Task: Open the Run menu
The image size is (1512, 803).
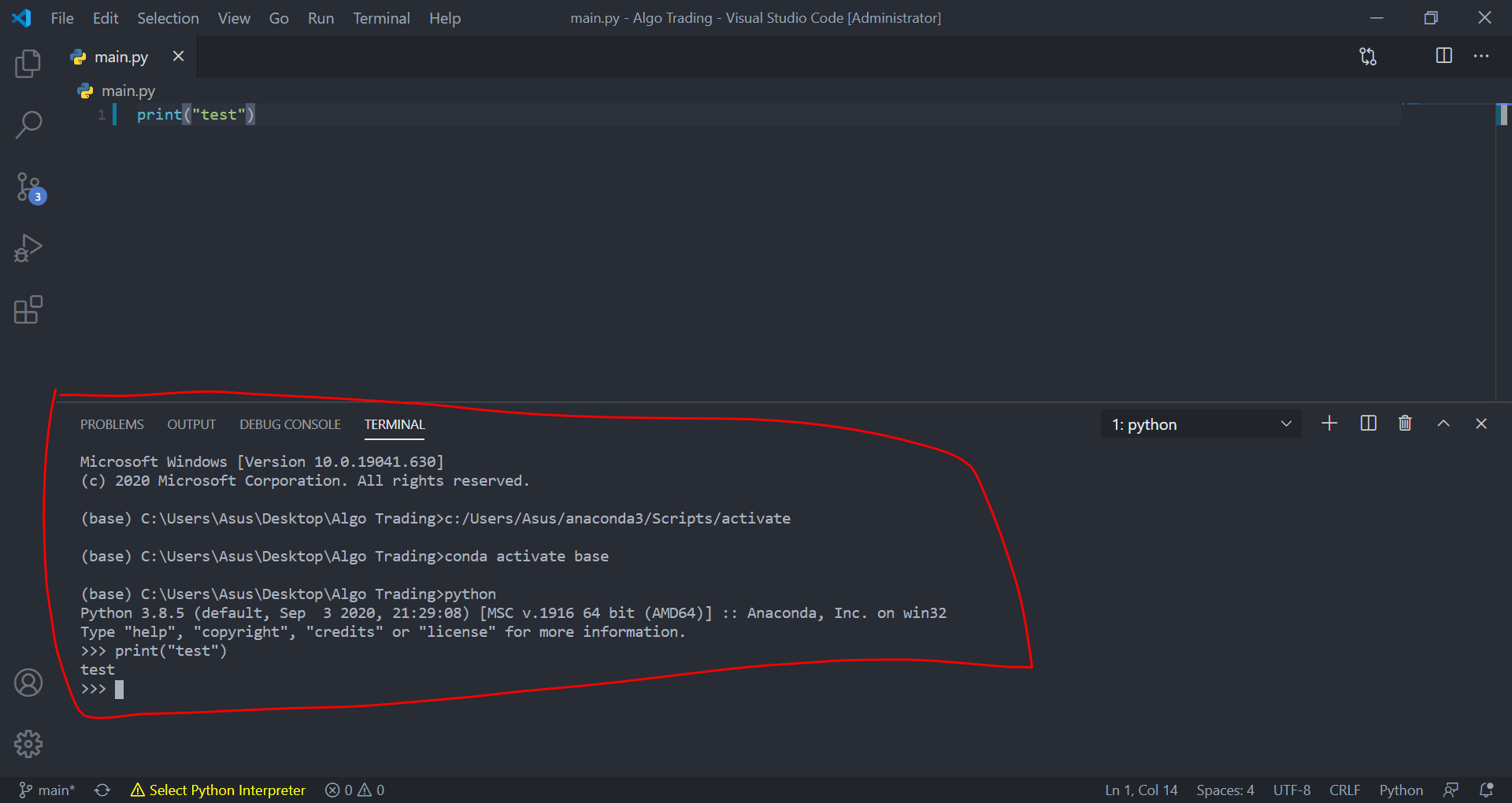Action: (321, 17)
